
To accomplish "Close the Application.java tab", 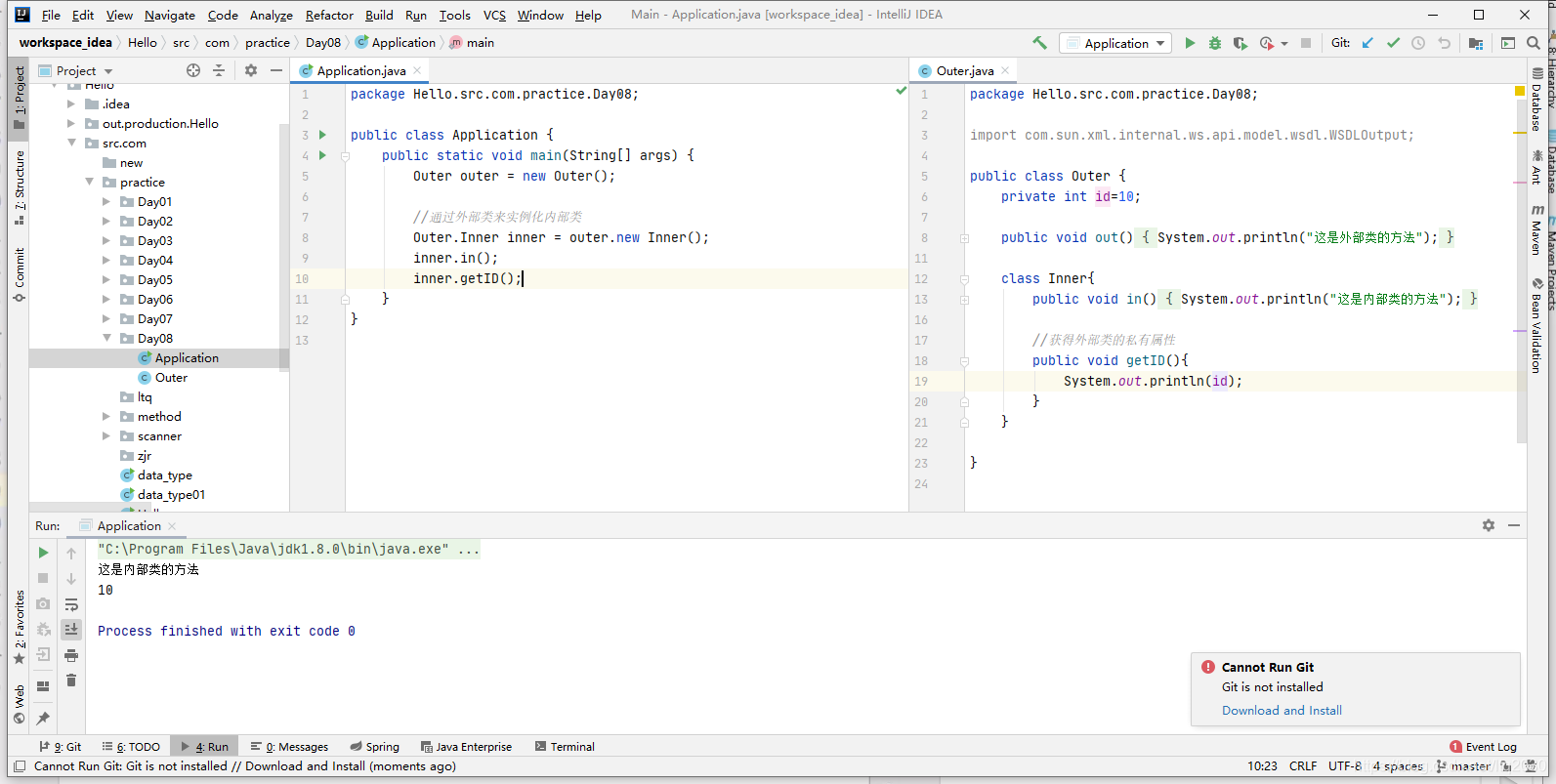I will [x=417, y=70].
